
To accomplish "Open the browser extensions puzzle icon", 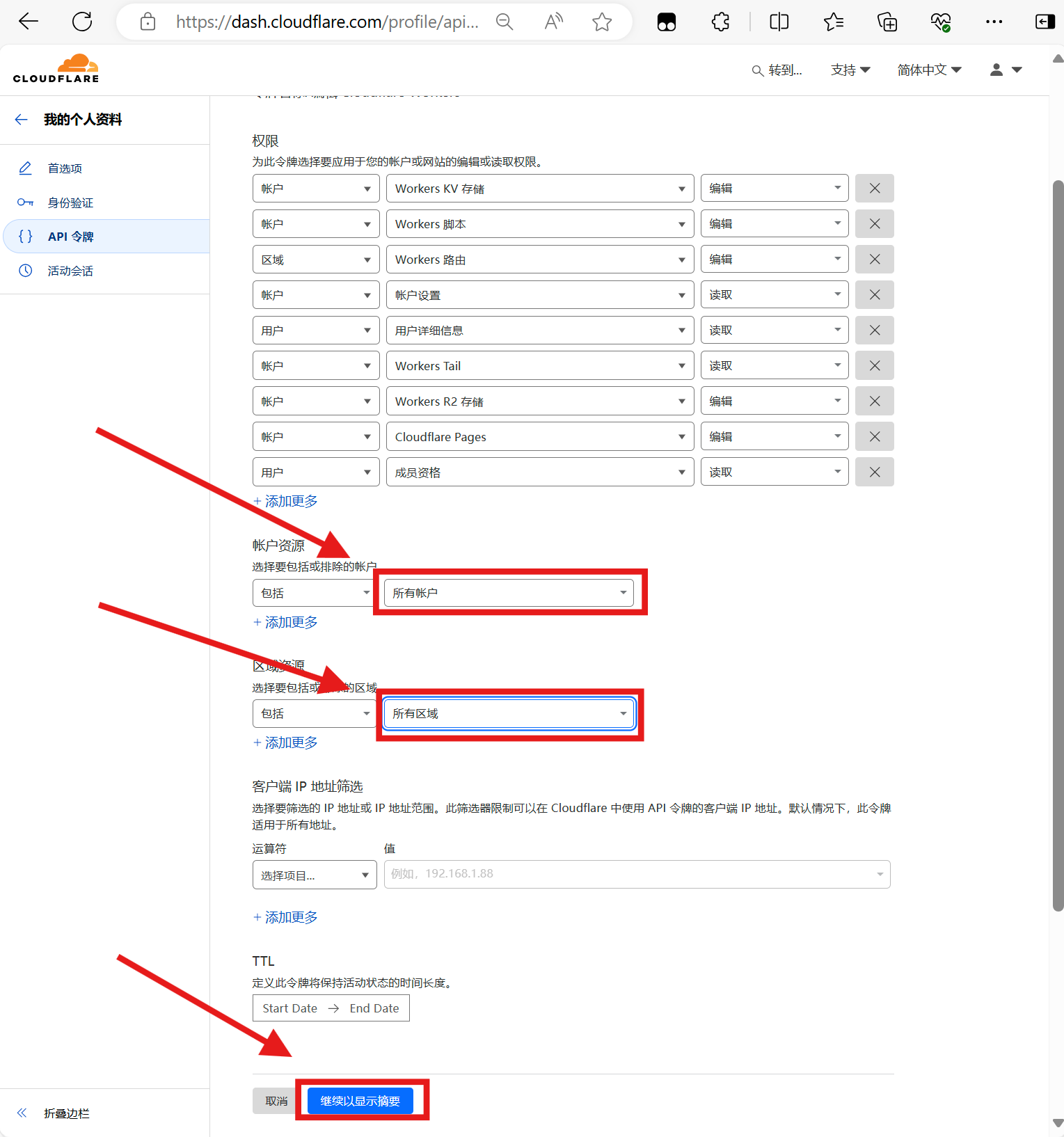I will tap(721, 22).
